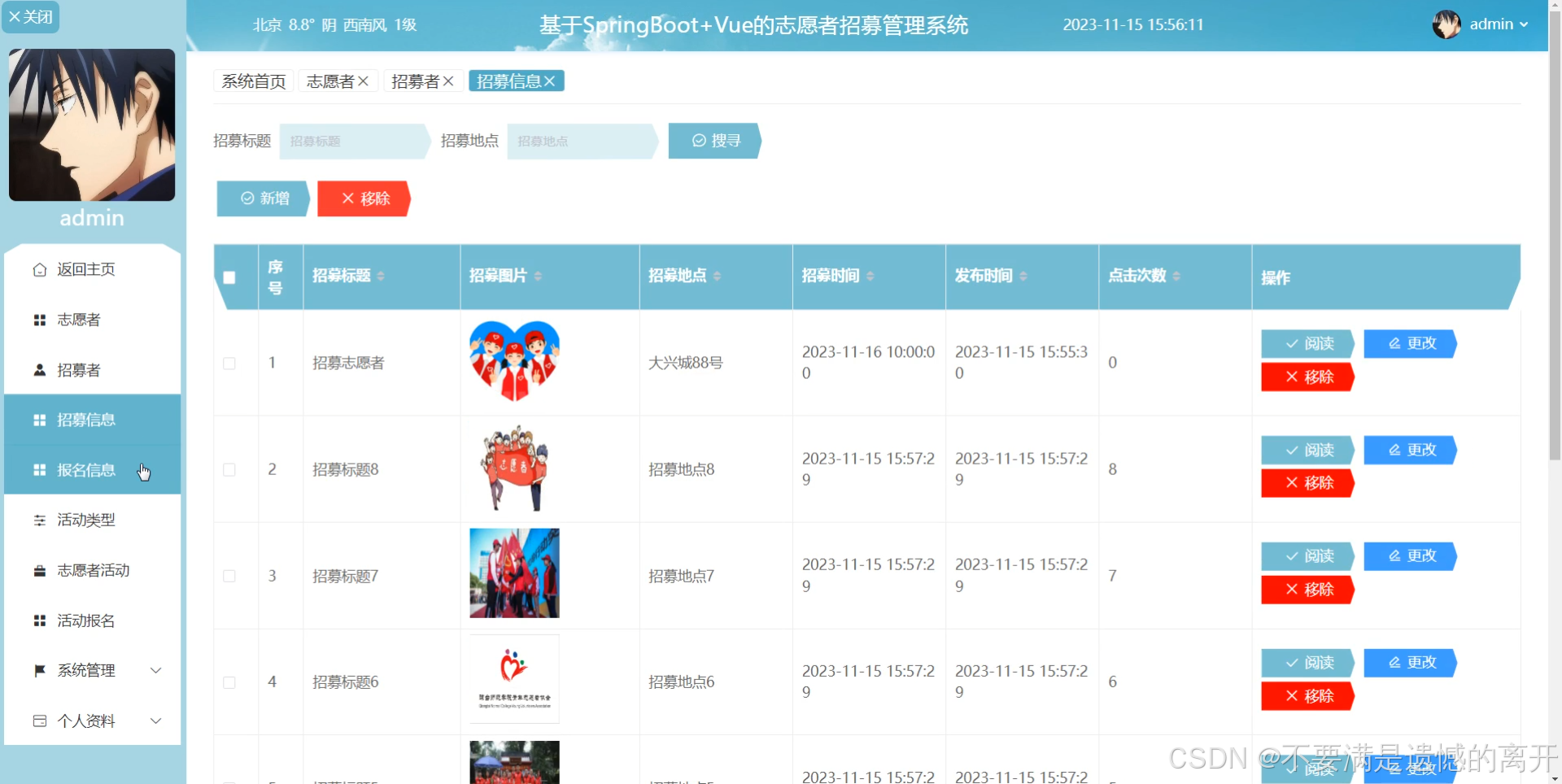Click 移除 for row 招募标题8
The height and width of the screenshot is (784, 1562).
click(1307, 484)
